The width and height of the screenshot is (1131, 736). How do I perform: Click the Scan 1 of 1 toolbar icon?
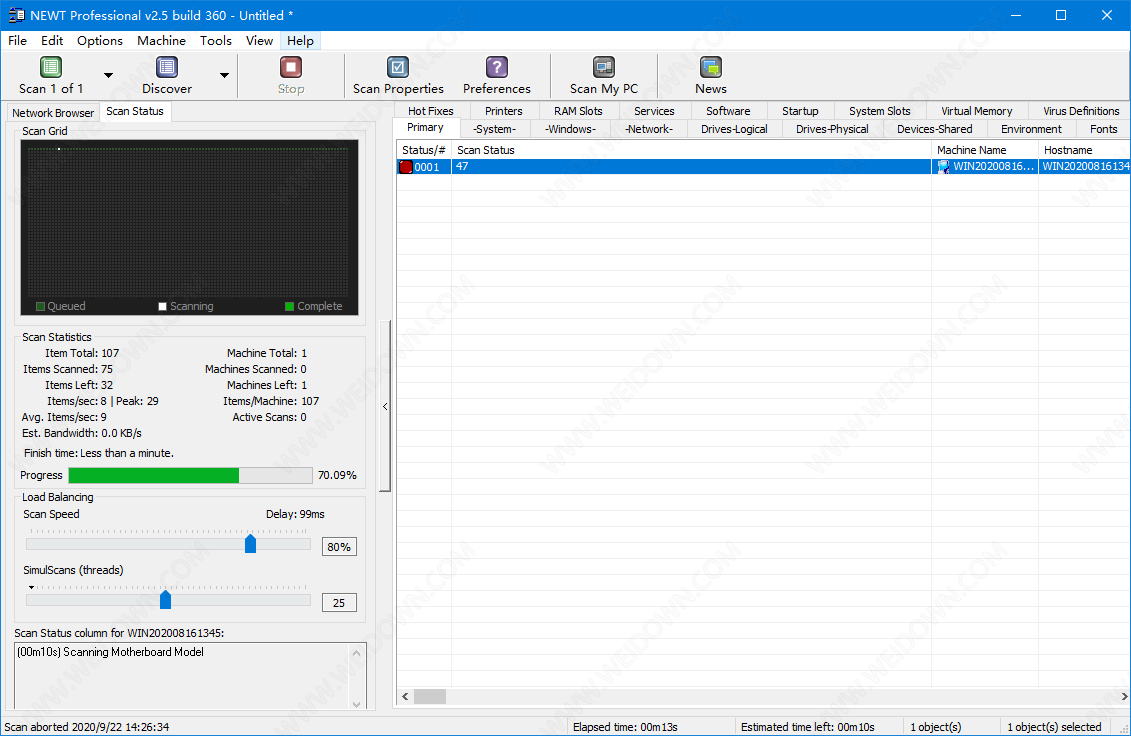pos(50,68)
